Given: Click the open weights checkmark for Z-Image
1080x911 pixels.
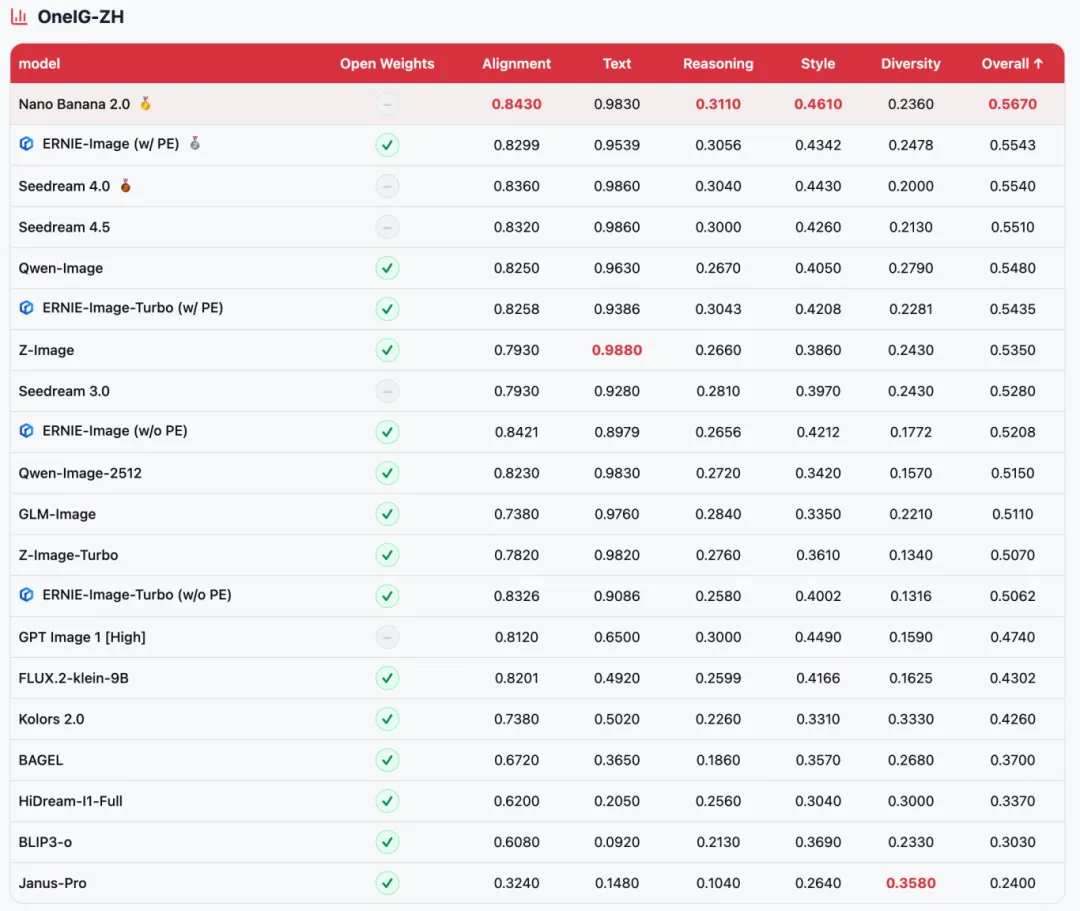Looking at the screenshot, I should [x=387, y=350].
